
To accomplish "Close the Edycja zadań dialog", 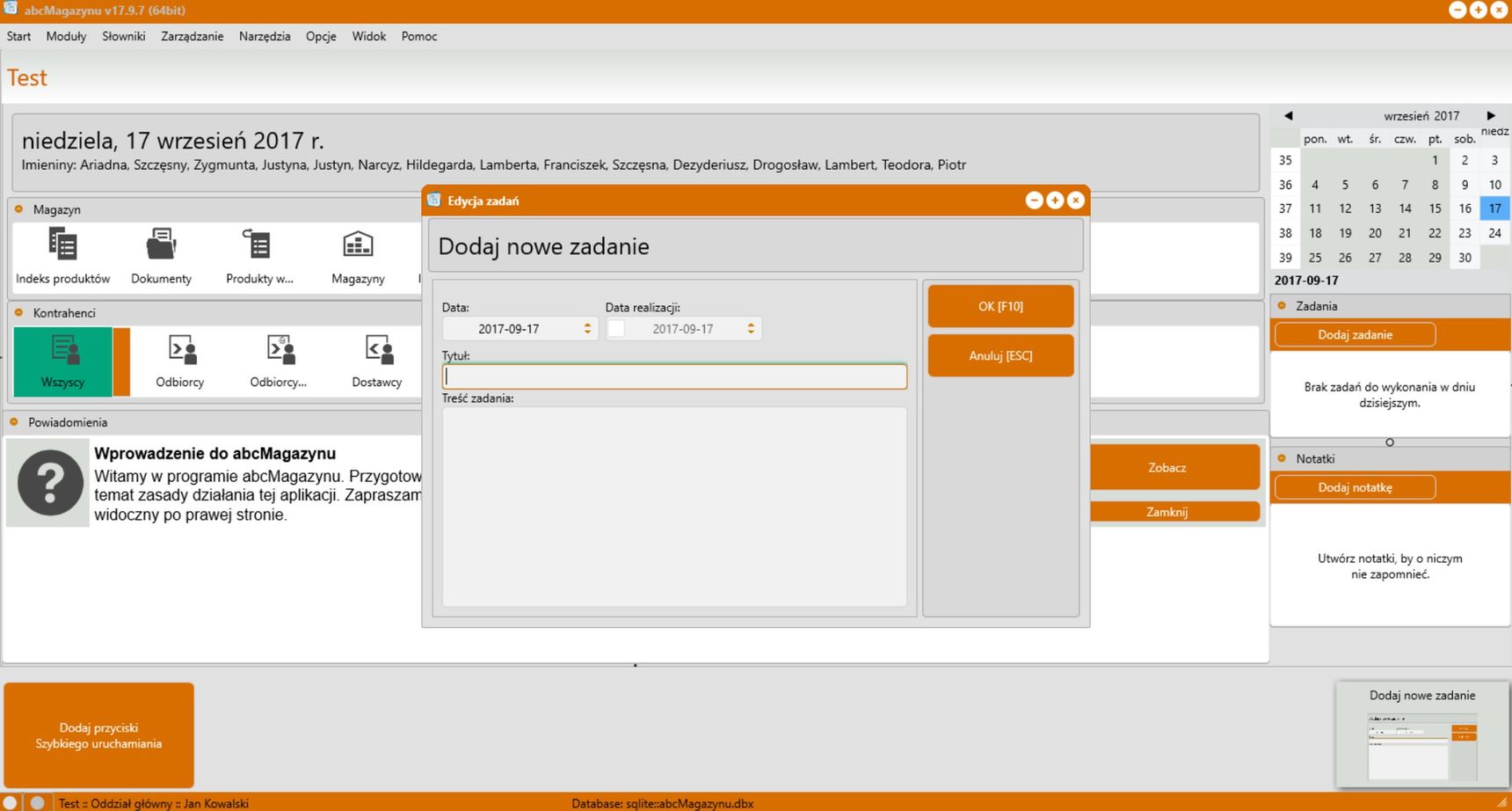I will point(1075,201).
